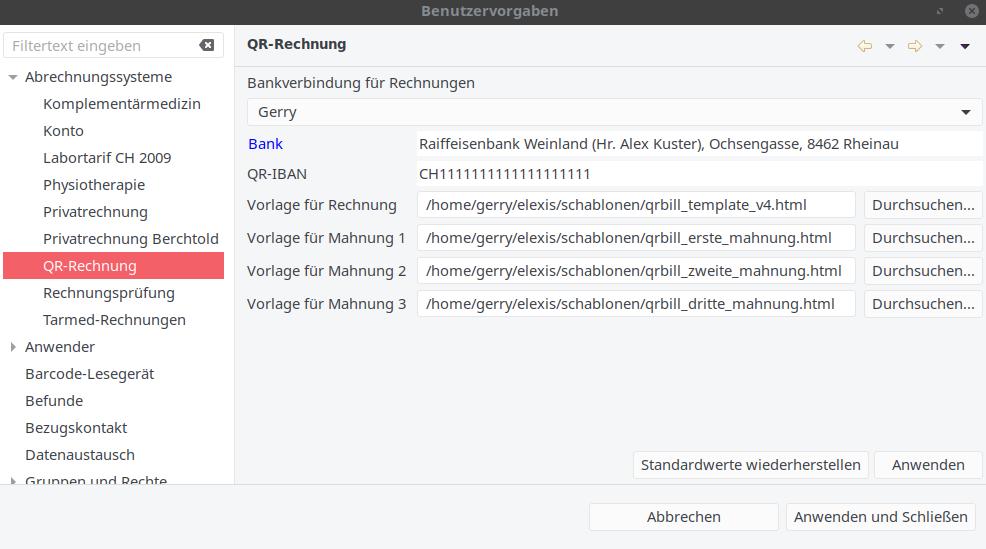Select Datenaustausch in the tree
986x549 pixels.
(x=80, y=455)
